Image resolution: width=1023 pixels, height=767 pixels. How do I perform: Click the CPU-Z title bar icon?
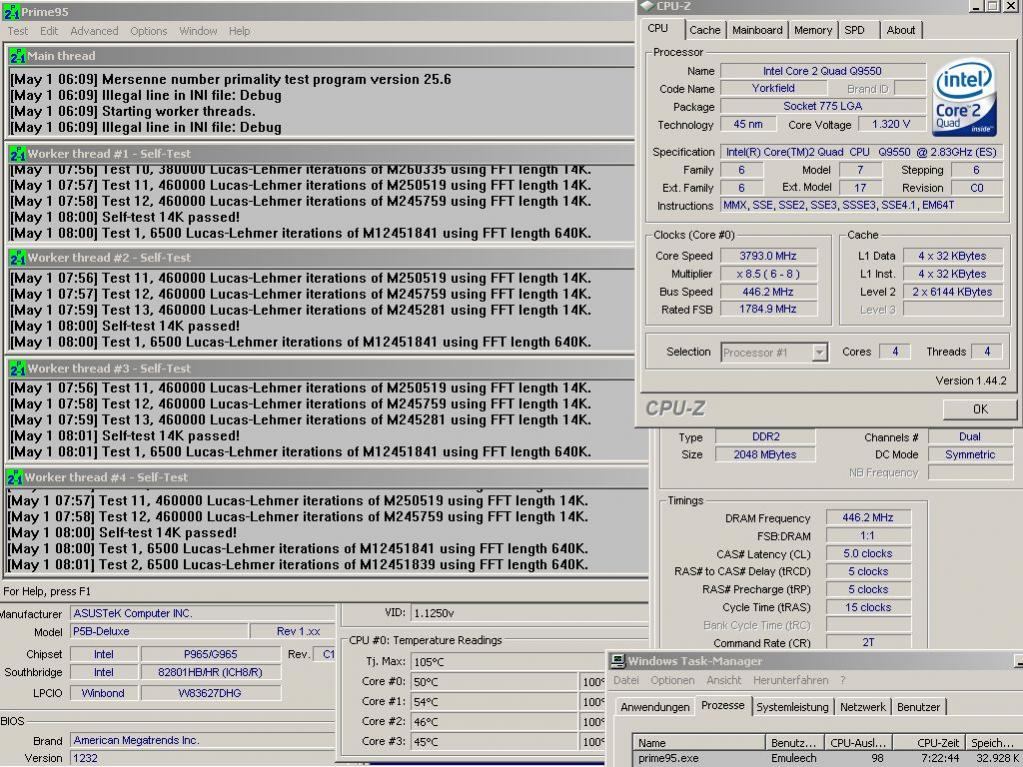pos(647,6)
